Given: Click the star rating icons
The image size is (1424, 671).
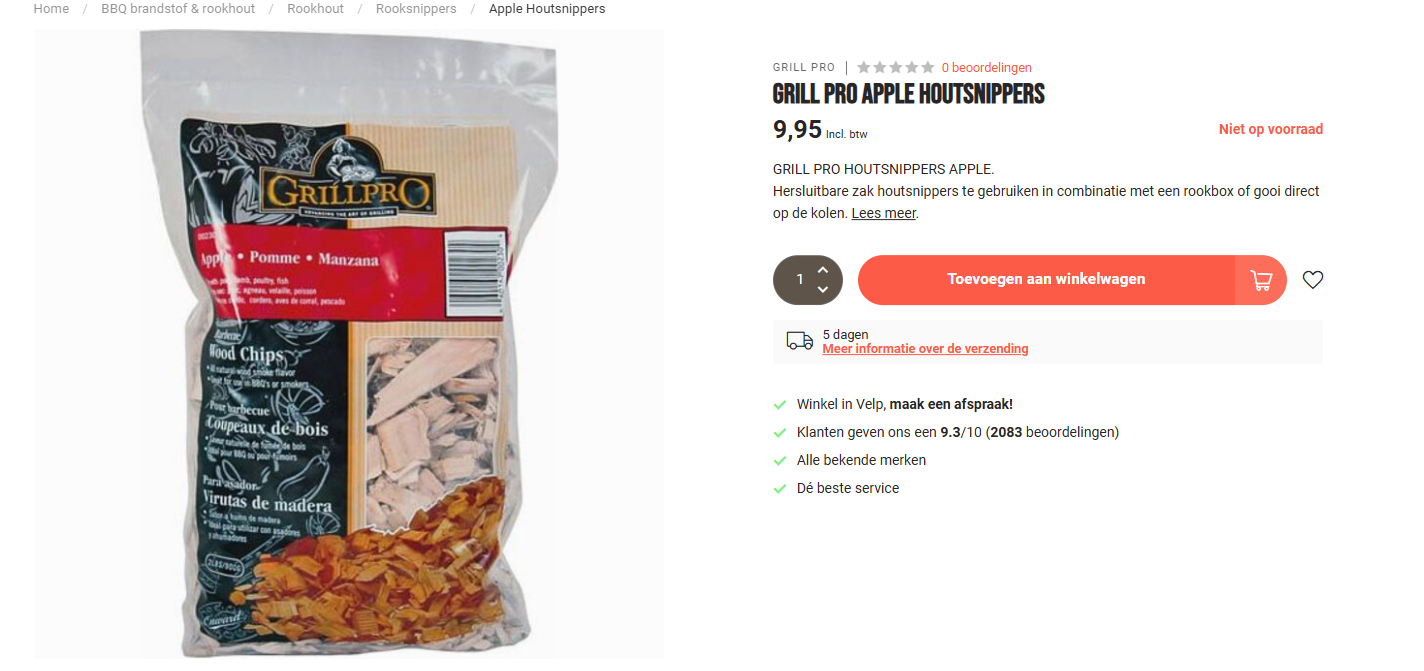Looking at the screenshot, I should pyautogui.click(x=895, y=67).
